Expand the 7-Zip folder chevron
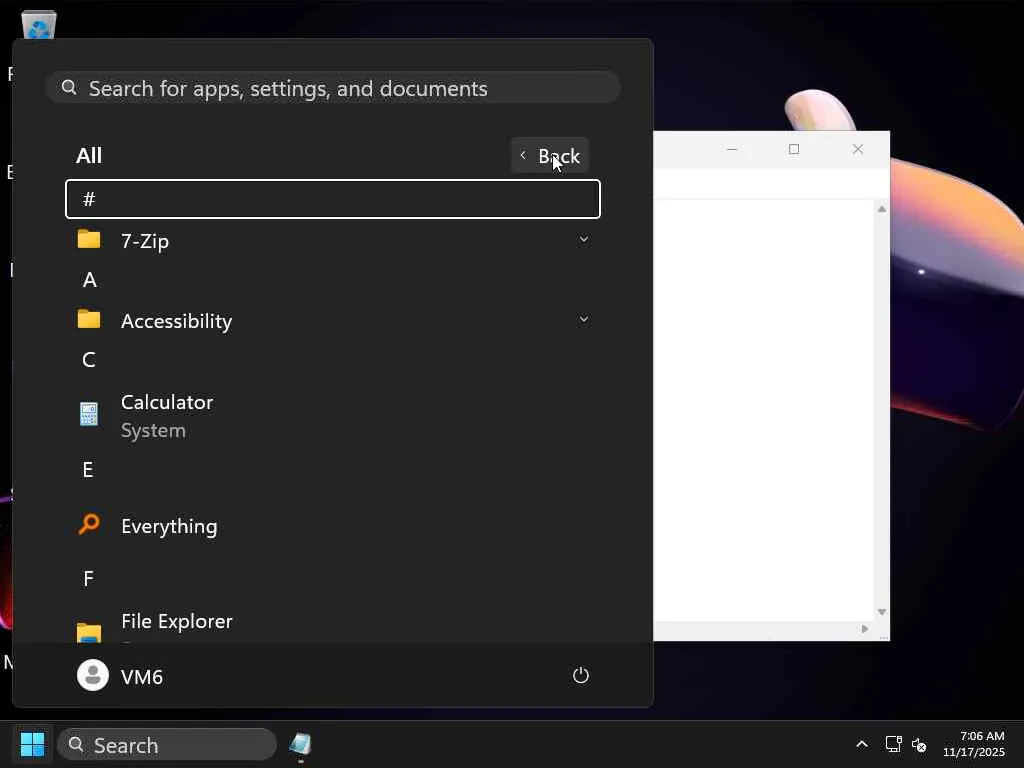This screenshot has width=1024, height=768. 584,240
